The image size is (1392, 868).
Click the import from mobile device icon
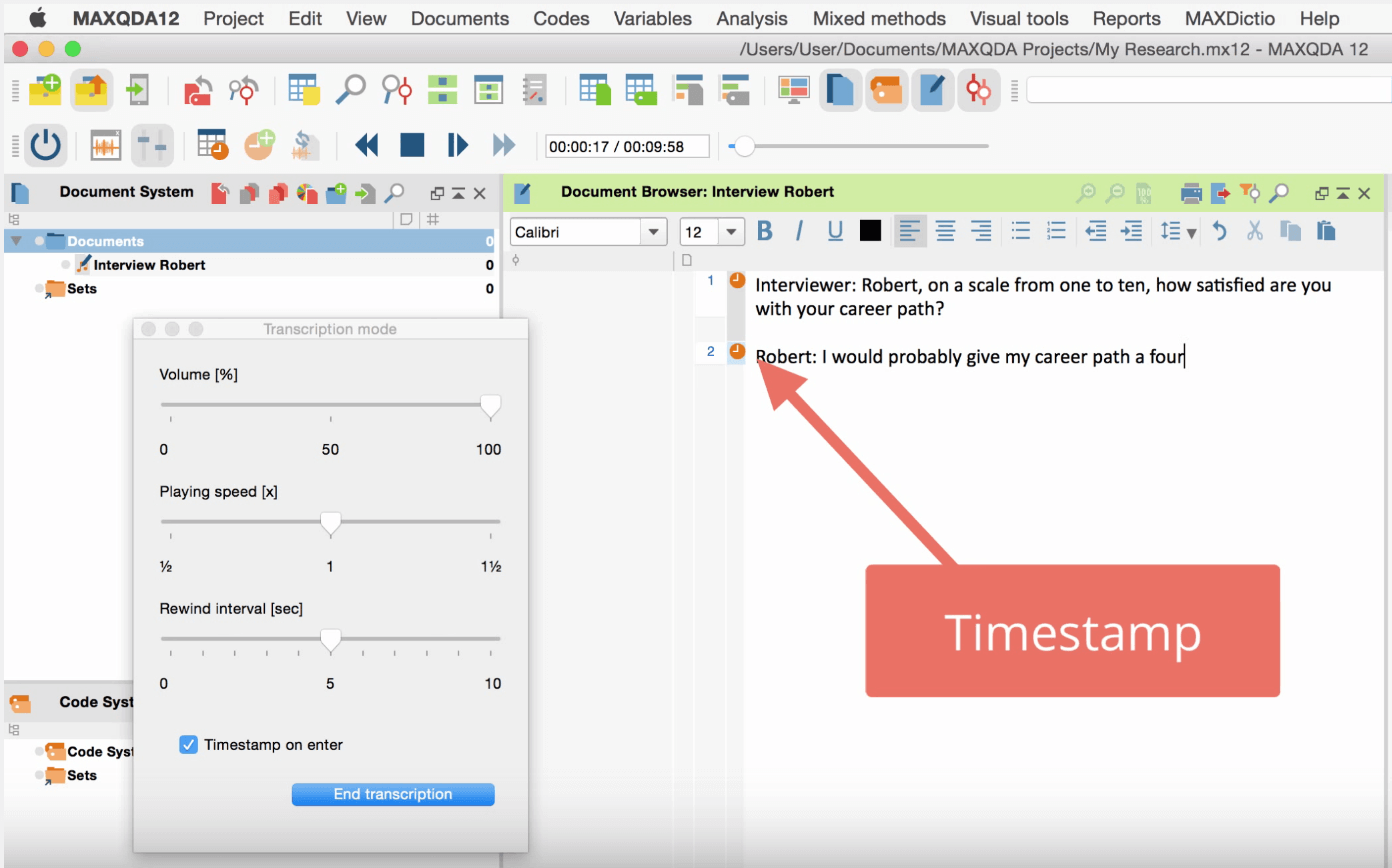[137, 90]
